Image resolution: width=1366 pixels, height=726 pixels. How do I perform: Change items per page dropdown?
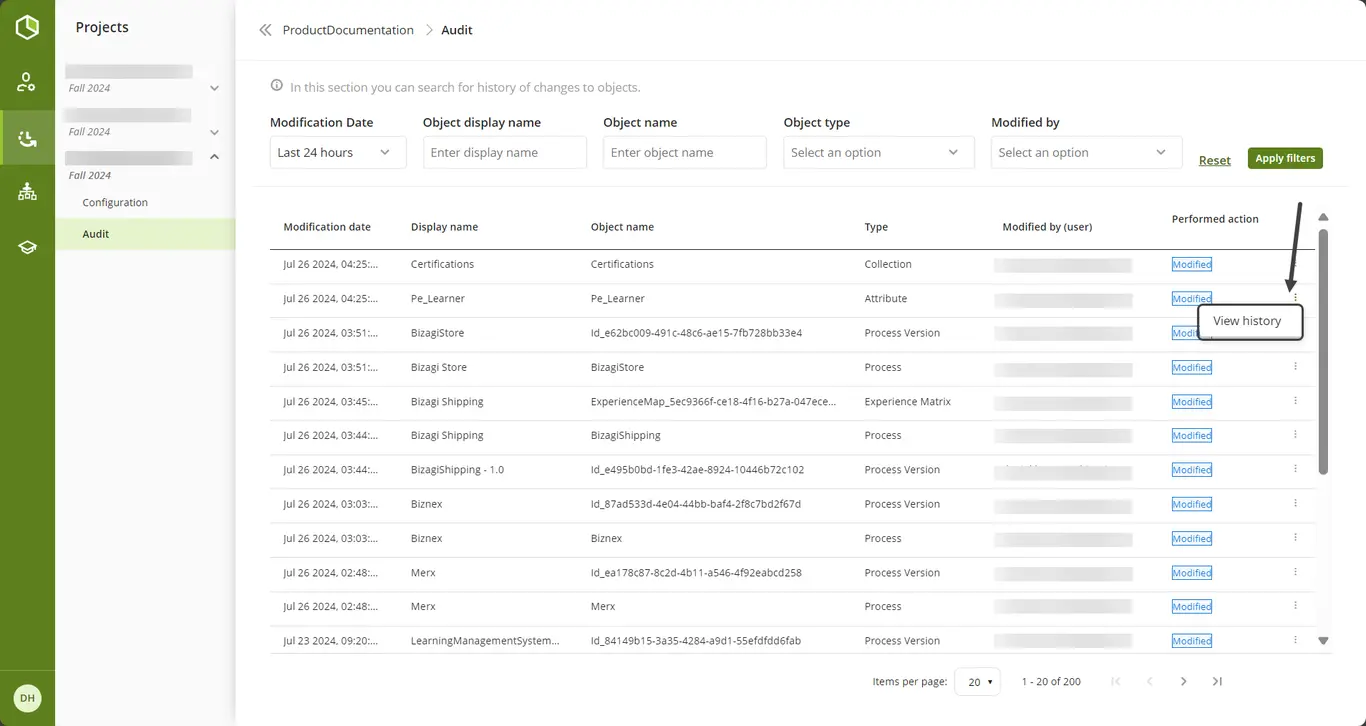[977, 682]
